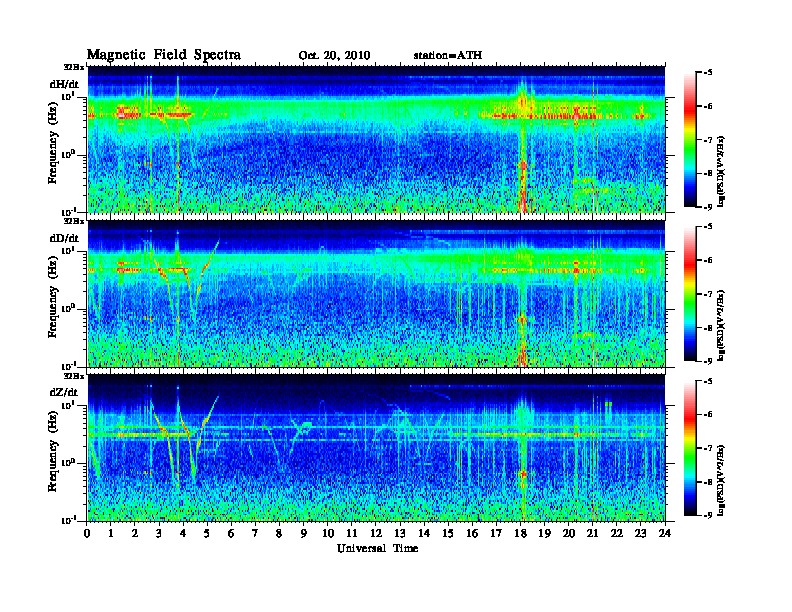
Task: Click the log PSD units label beside dZ/dt color bar
Action: 721,479
